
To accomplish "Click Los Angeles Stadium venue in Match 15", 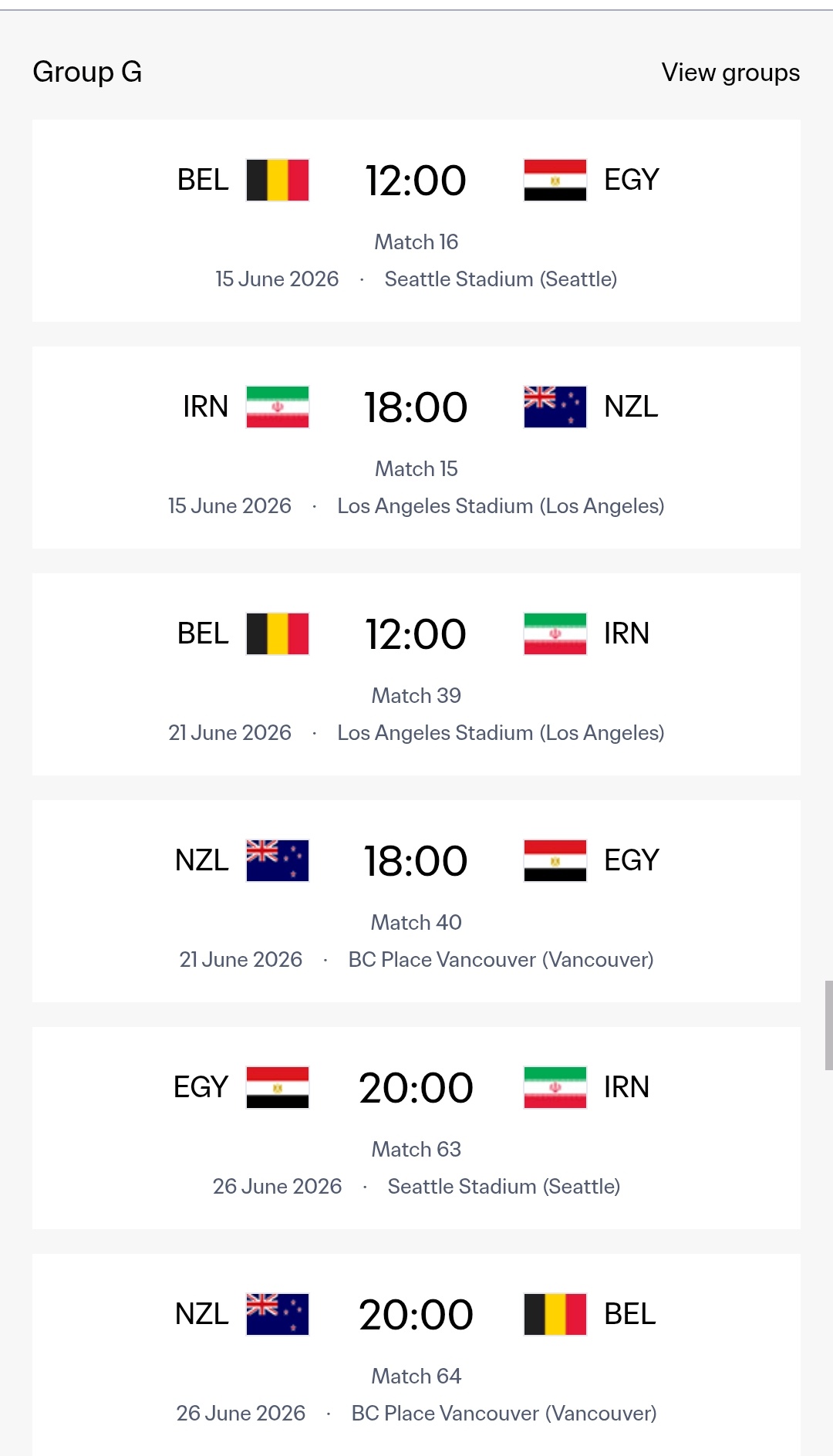I will 501,506.
